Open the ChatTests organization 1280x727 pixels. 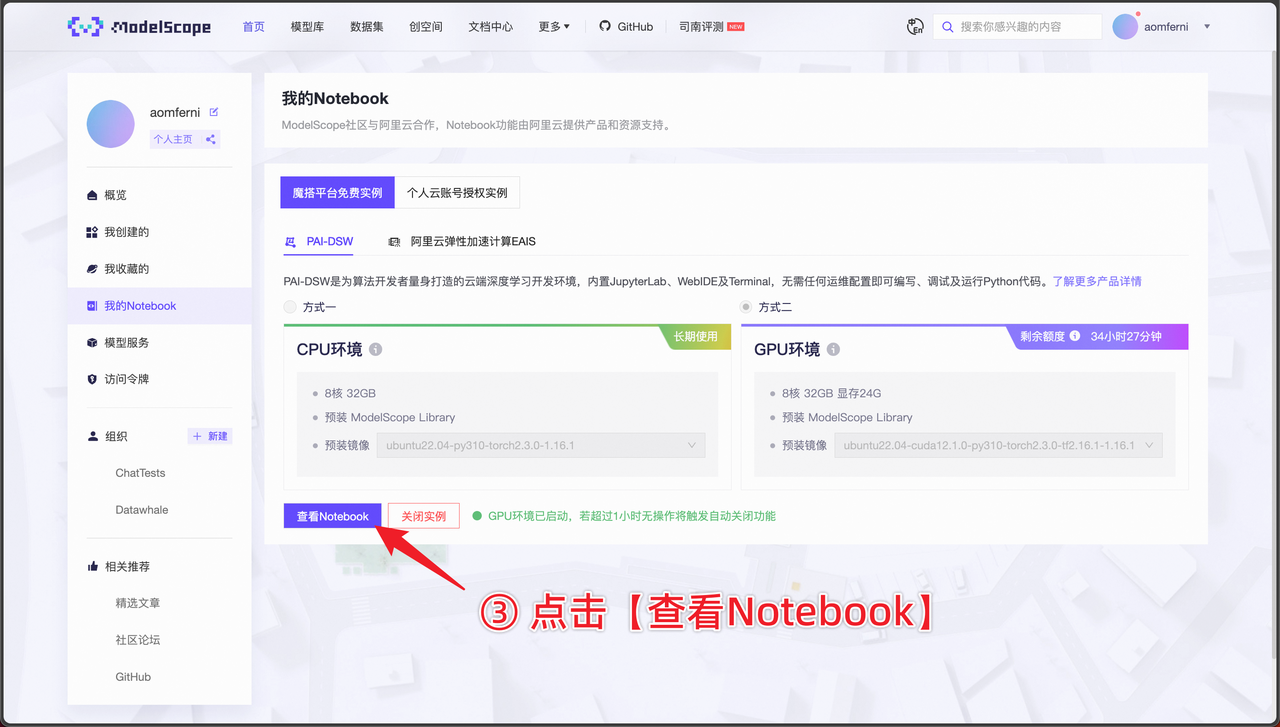pos(140,473)
